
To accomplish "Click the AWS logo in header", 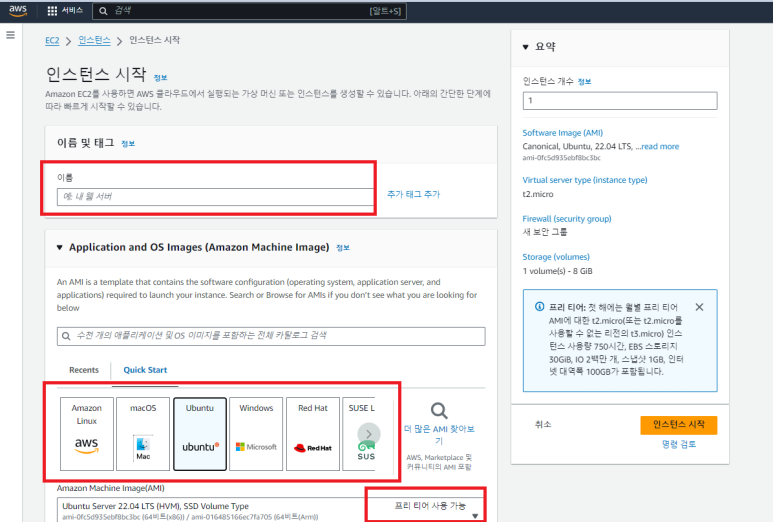I will coord(18,11).
